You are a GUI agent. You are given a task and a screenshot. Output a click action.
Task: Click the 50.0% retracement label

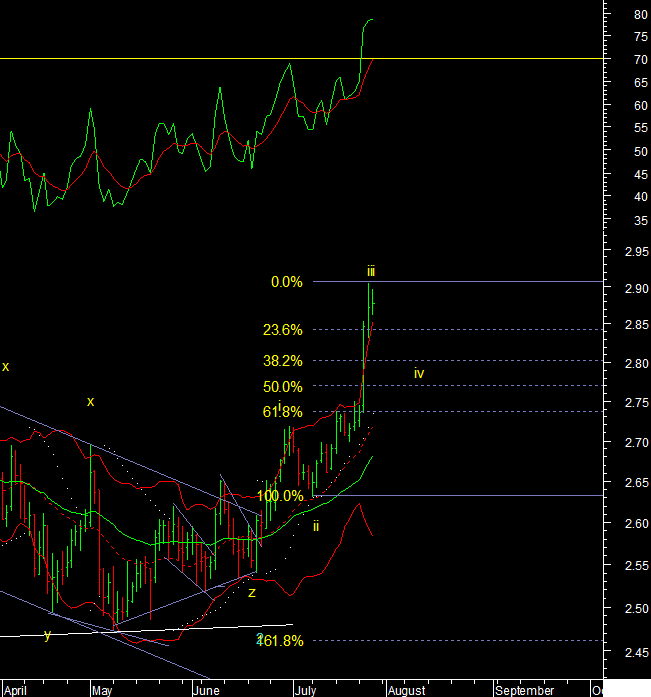click(283, 387)
